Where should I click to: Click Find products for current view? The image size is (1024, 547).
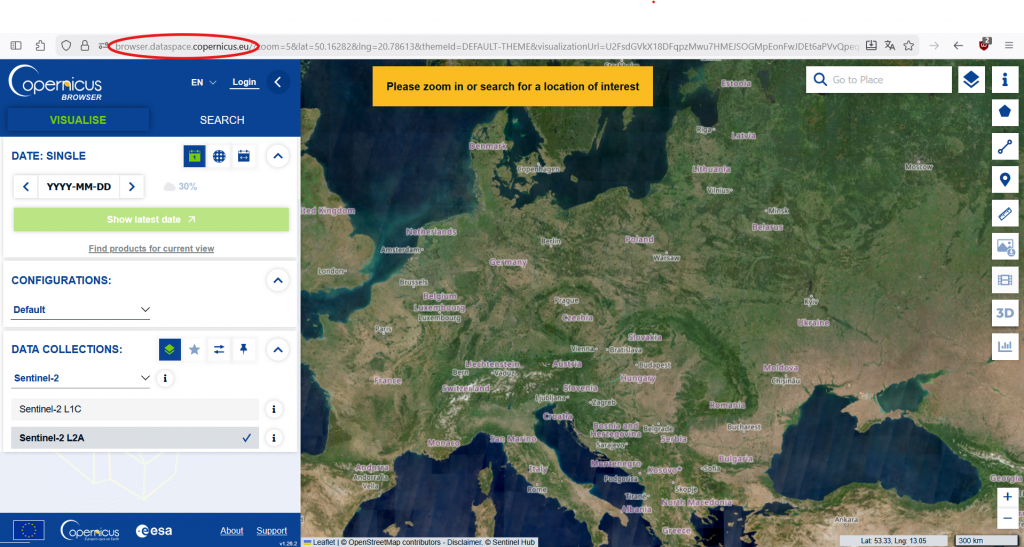[151, 248]
